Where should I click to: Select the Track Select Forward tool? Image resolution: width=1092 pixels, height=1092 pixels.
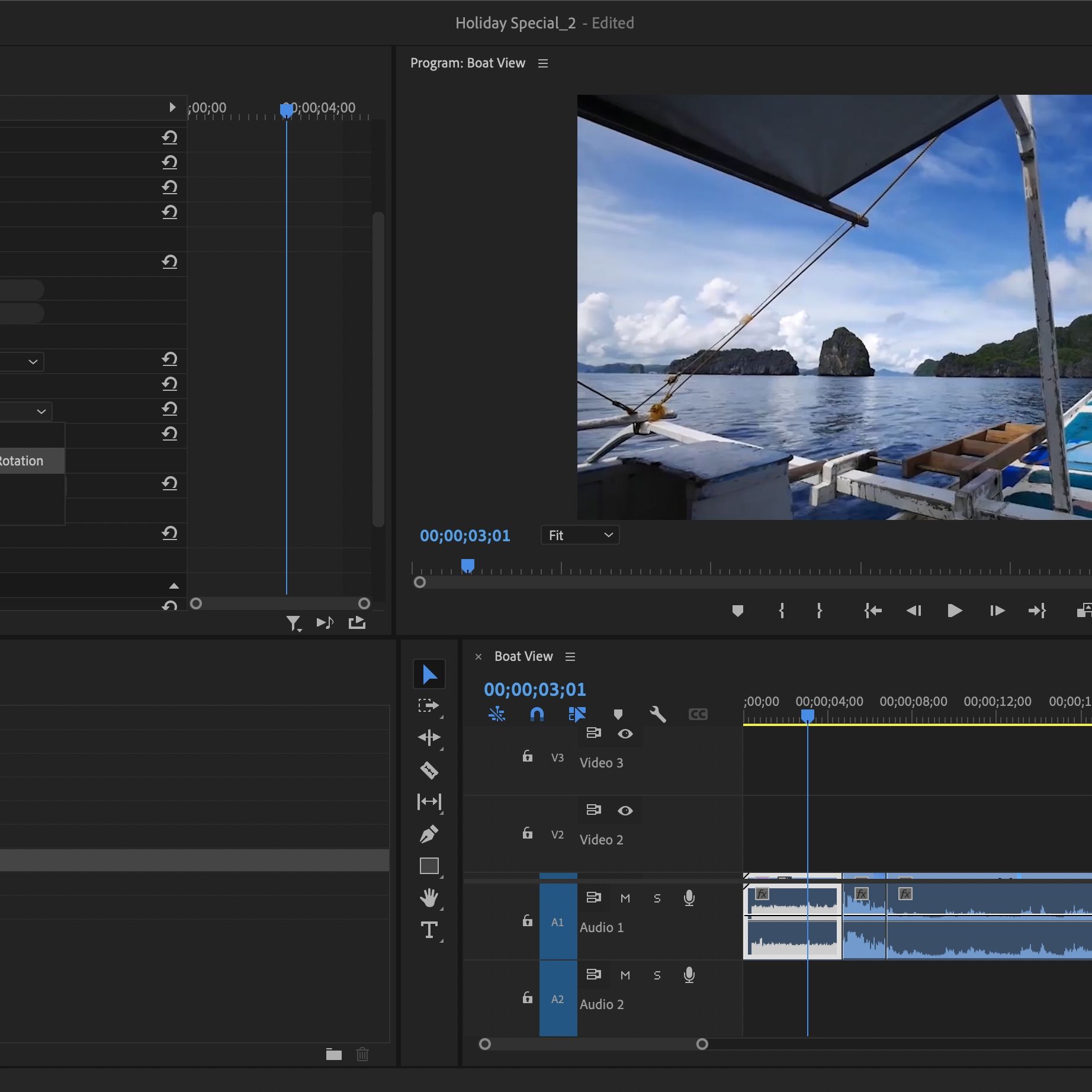[x=429, y=706]
